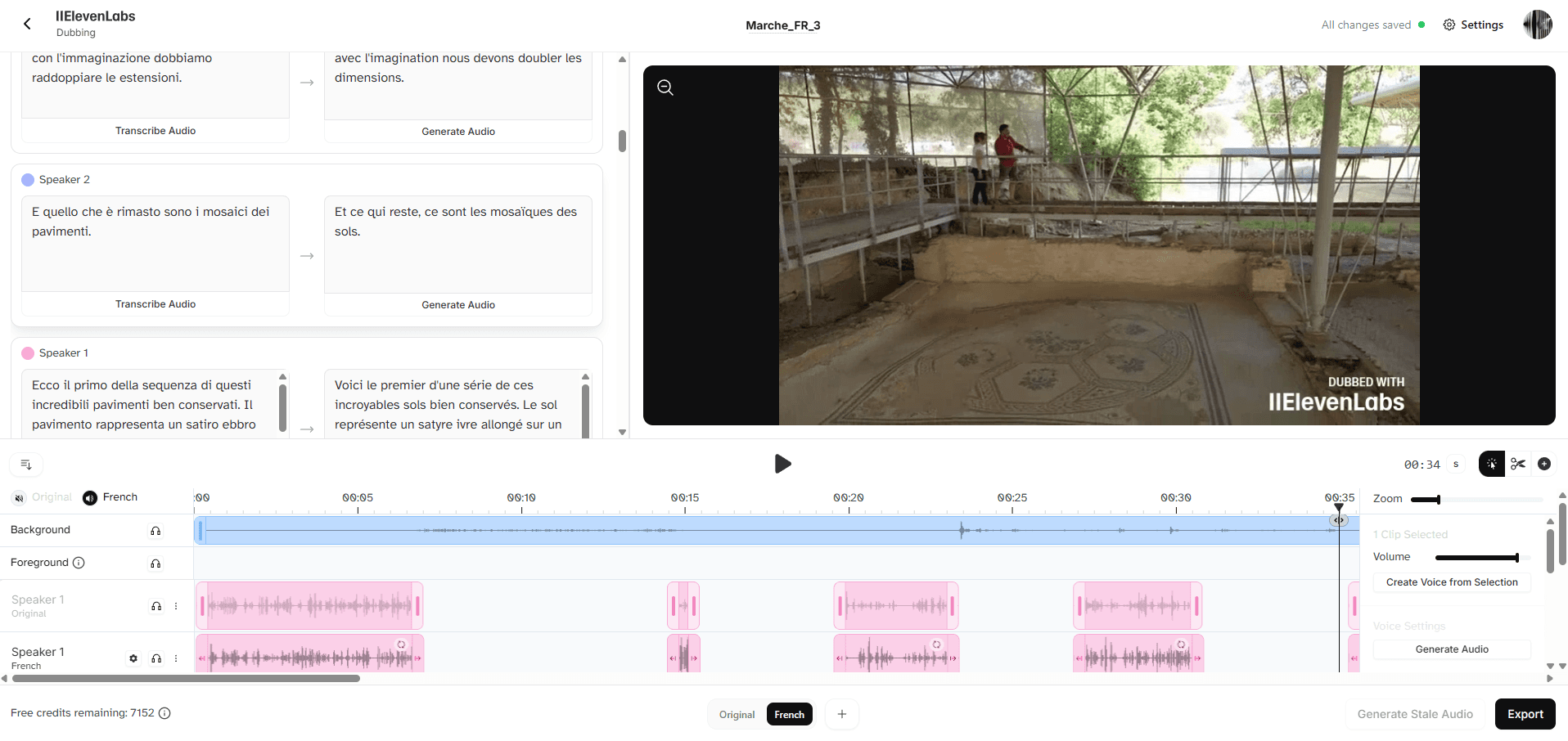
Task: Toggle the French audio speaker icon
Action: [x=89, y=497]
